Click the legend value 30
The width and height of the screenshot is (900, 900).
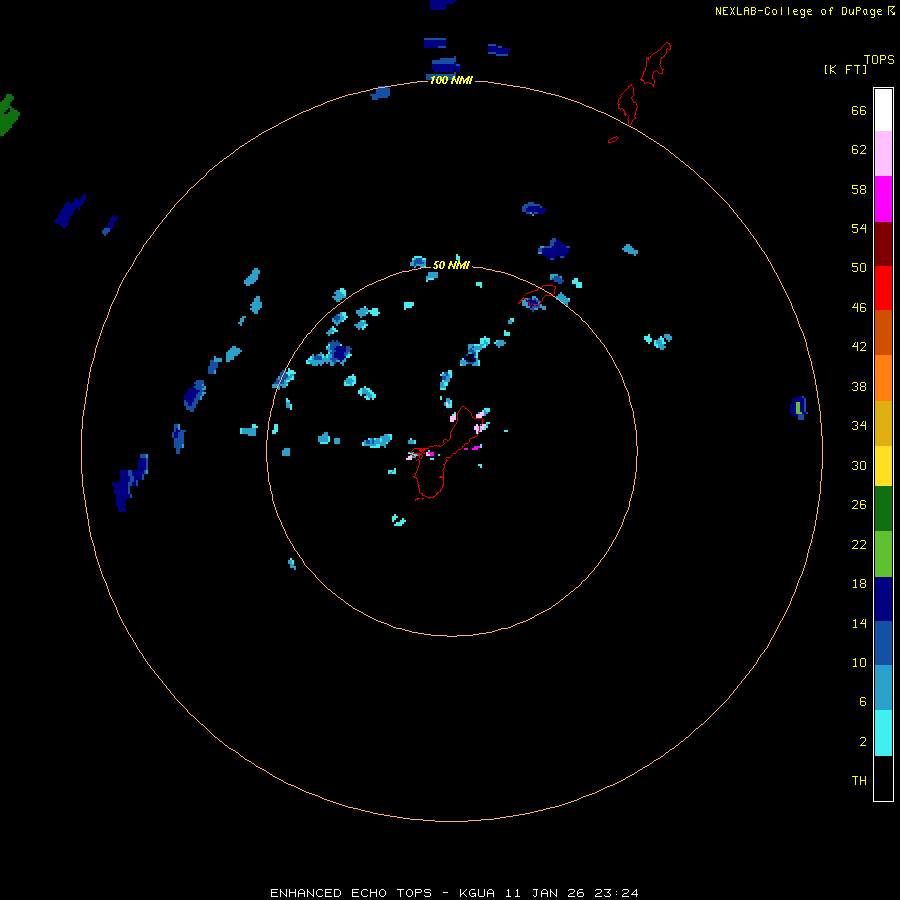[859, 465]
